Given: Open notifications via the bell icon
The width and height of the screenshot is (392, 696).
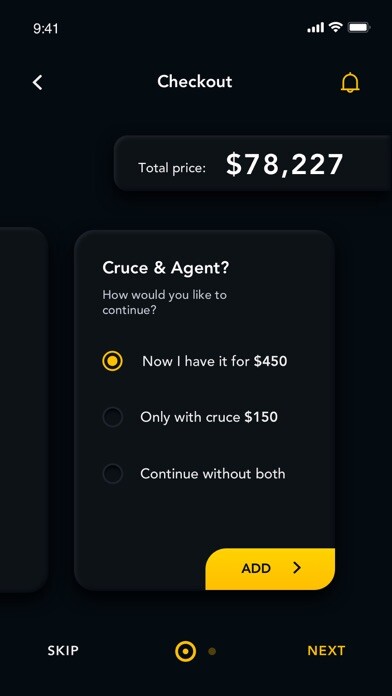Looking at the screenshot, I should 350,82.
